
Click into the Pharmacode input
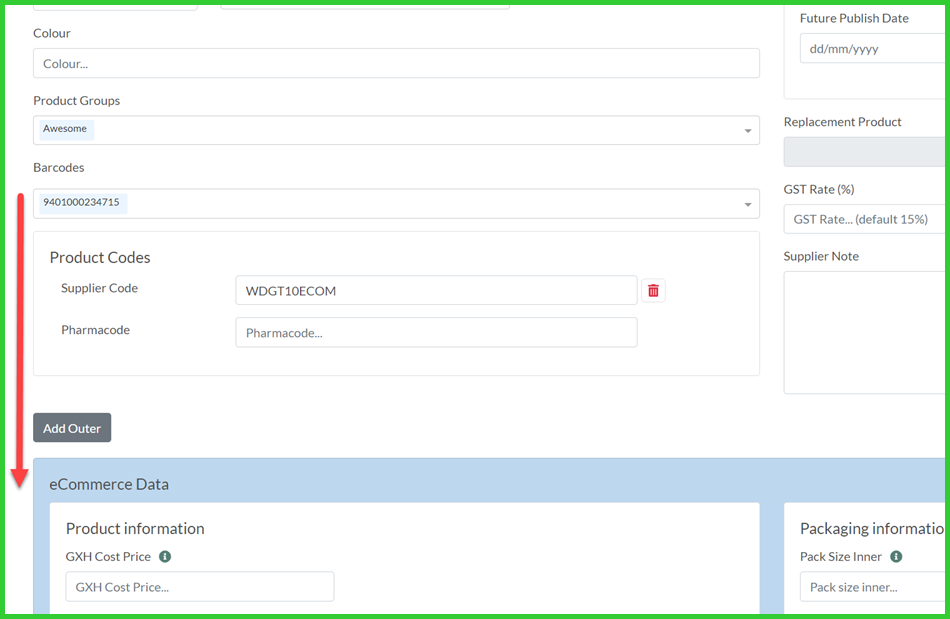point(436,333)
